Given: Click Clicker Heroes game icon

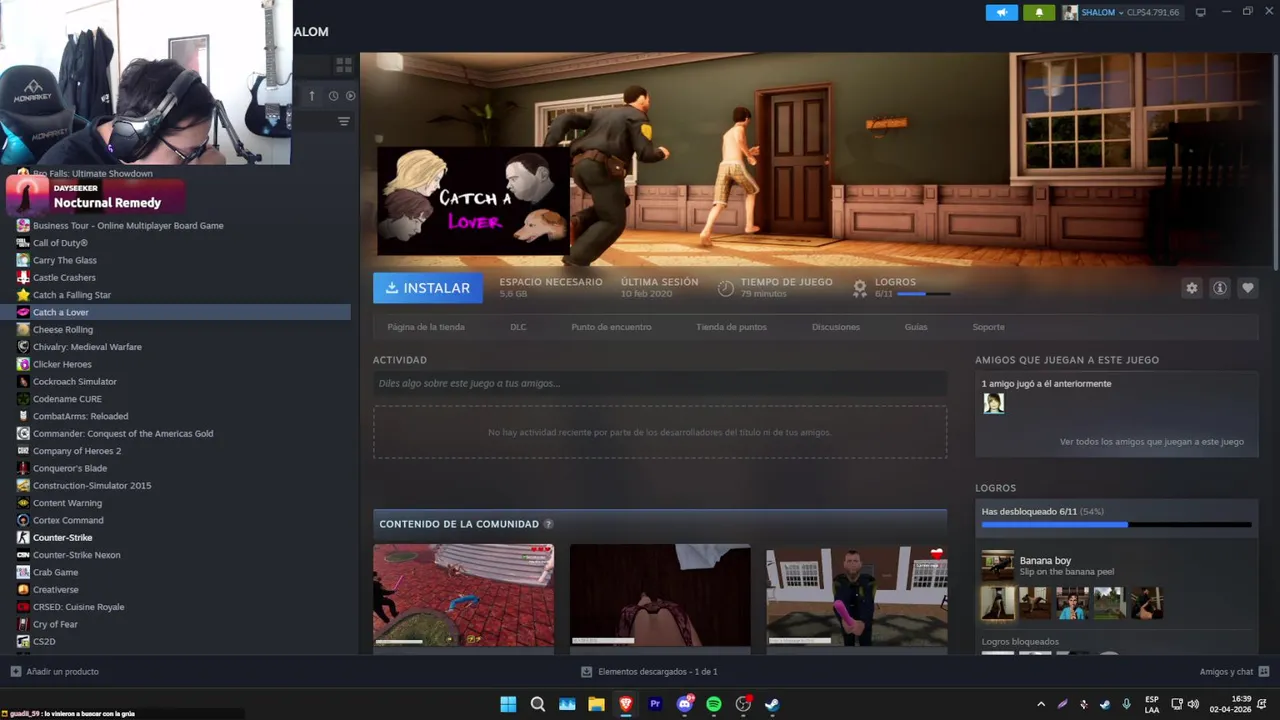Looking at the screenshot, I should (x=23, y=364).
